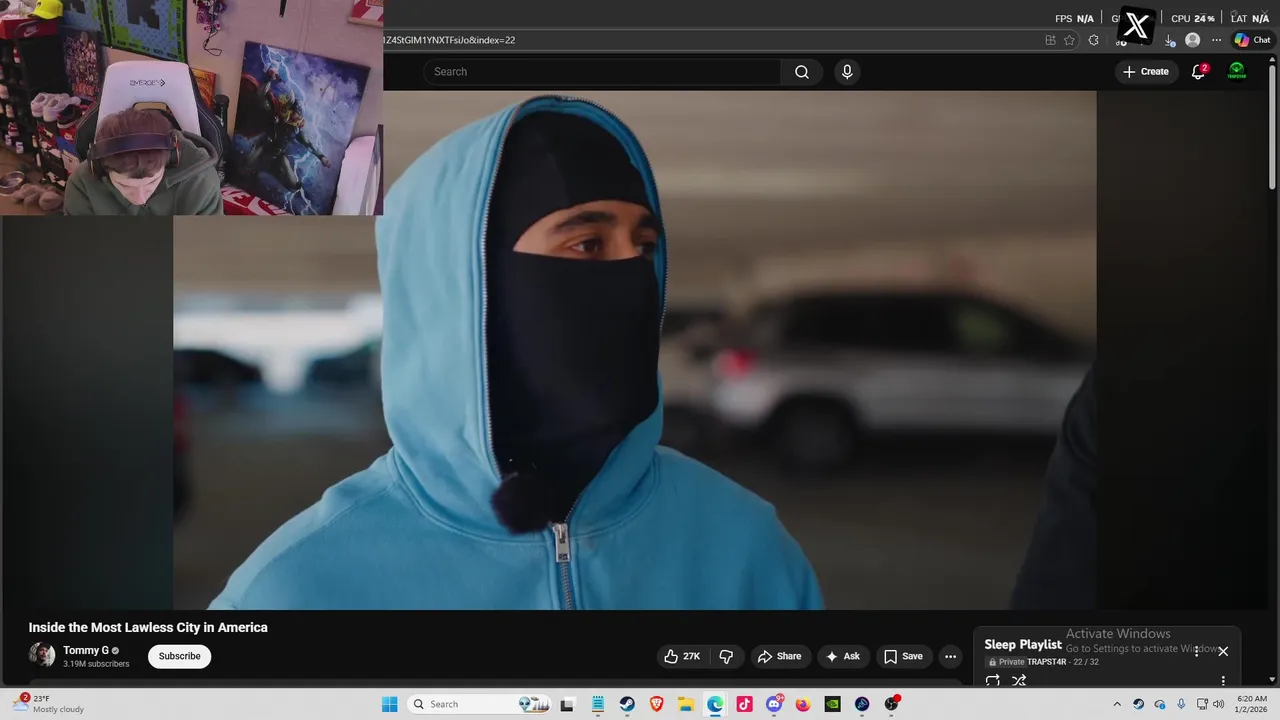Add page to favorites star icon
The height and width of the screenshot is (720, 1280).
(1069, 40)
